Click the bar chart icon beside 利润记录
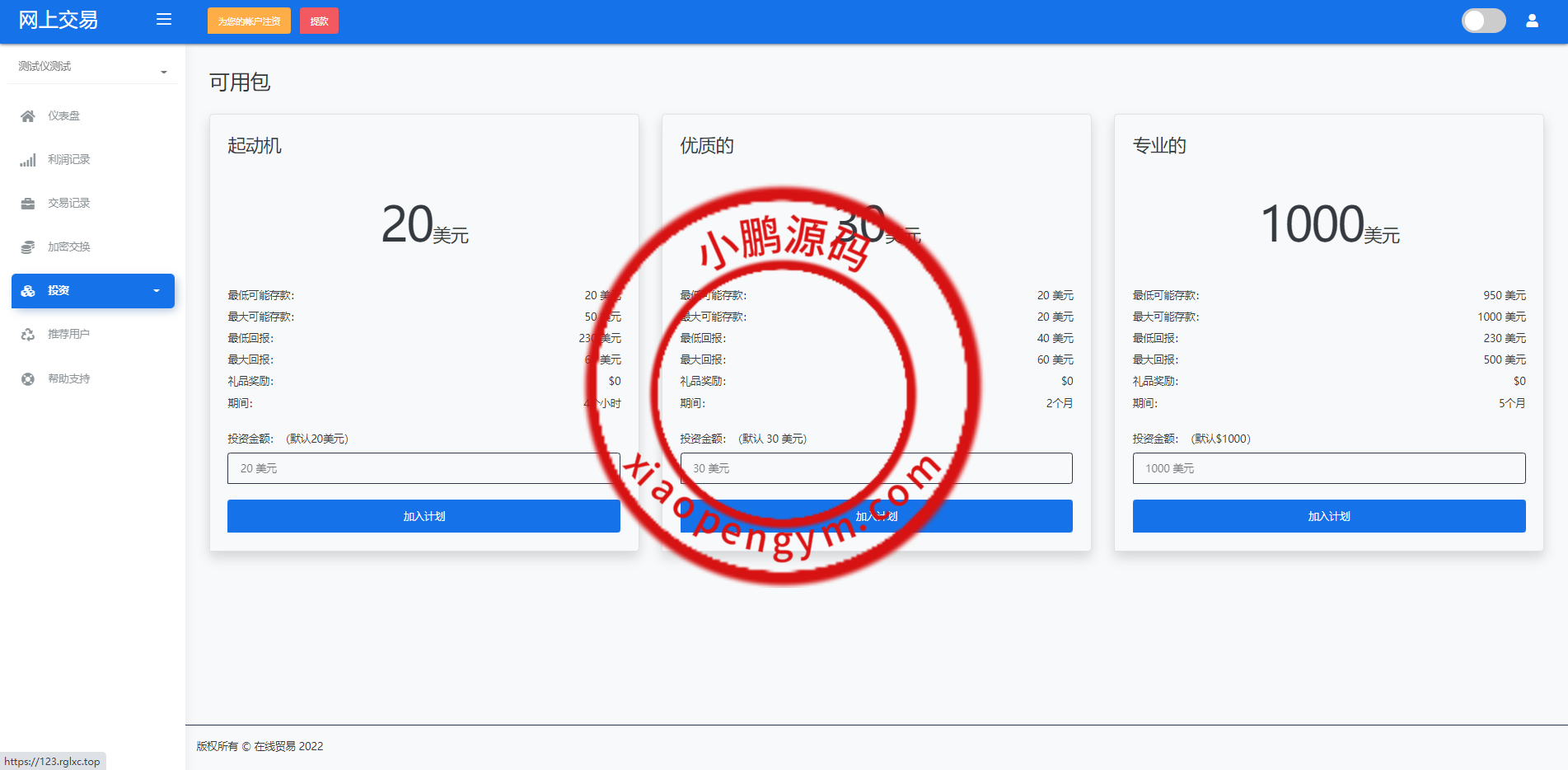This screenshot has height=770, width=1568. coord(28,160)
